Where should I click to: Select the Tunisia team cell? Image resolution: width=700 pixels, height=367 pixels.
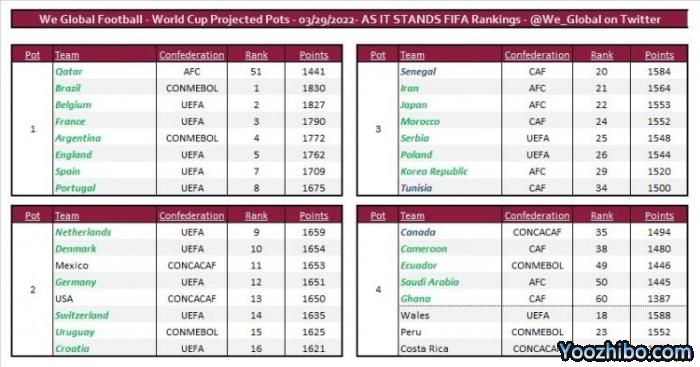(x=450, y=188)
